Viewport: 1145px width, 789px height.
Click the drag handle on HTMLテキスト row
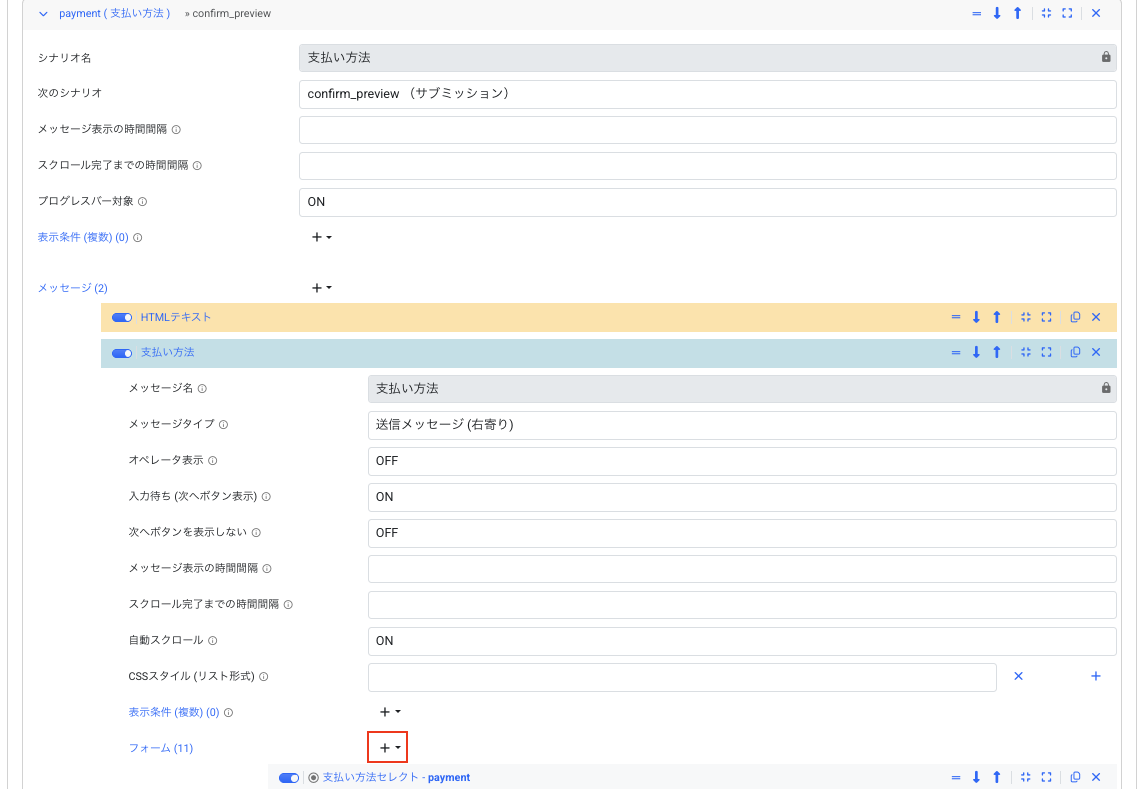tap(956, 317)
